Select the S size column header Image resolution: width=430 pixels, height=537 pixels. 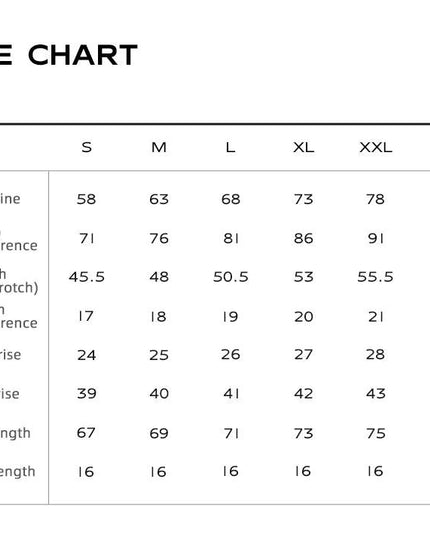[x=87, y=148]
